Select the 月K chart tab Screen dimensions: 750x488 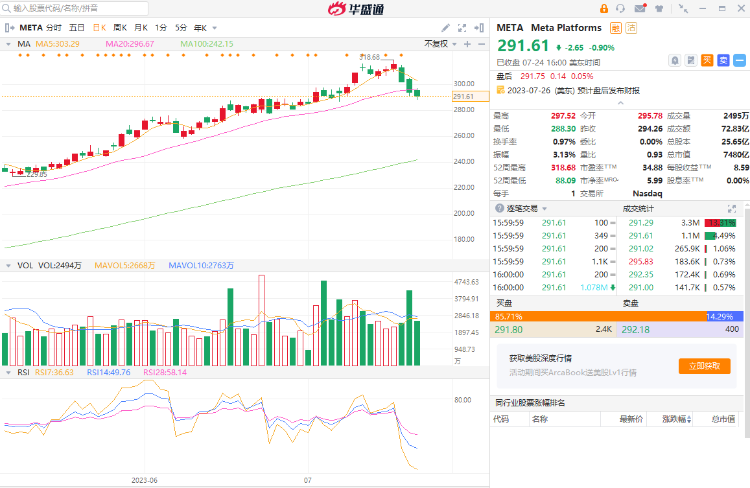tap(141, 28)
